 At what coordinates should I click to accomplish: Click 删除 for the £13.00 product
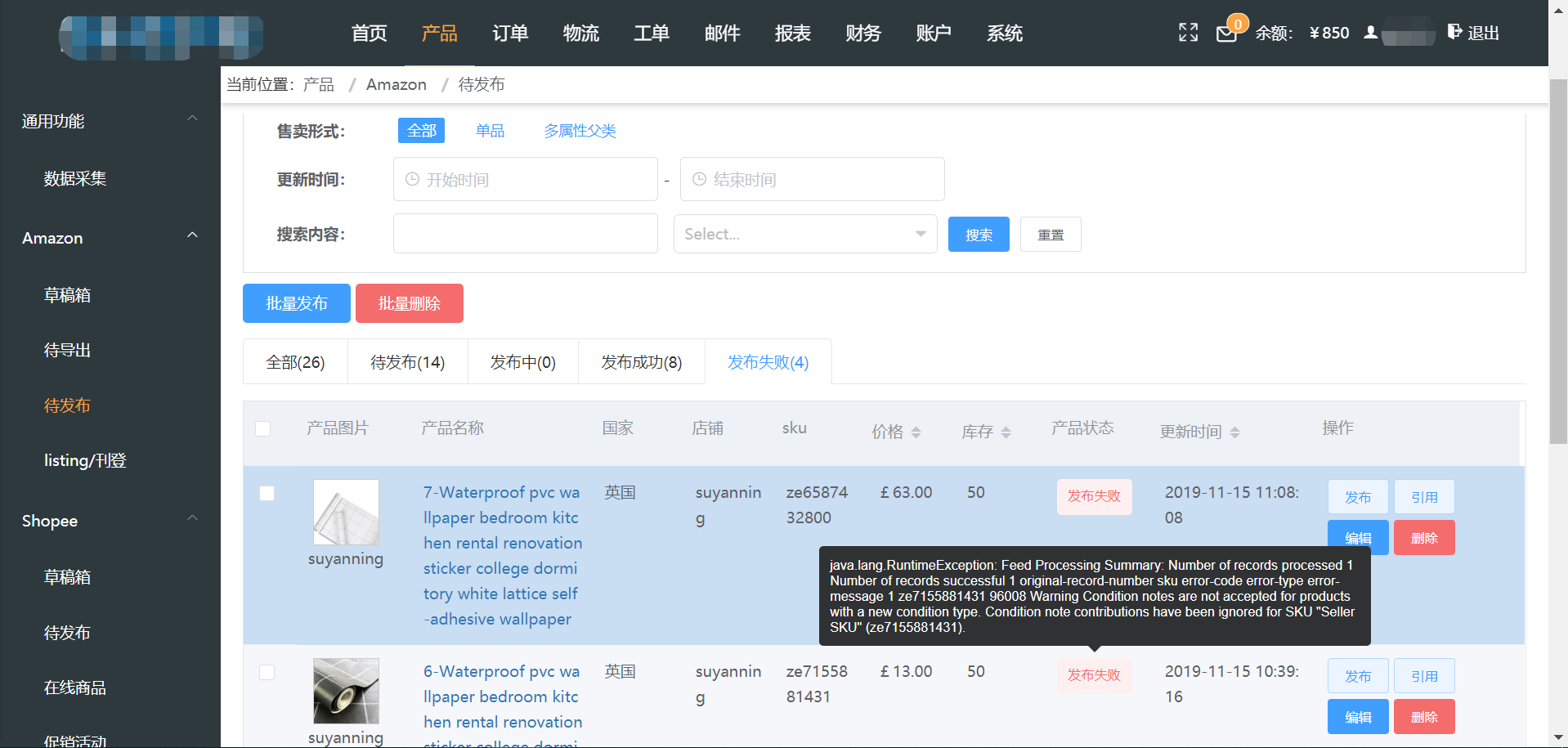click(1424, 717)
